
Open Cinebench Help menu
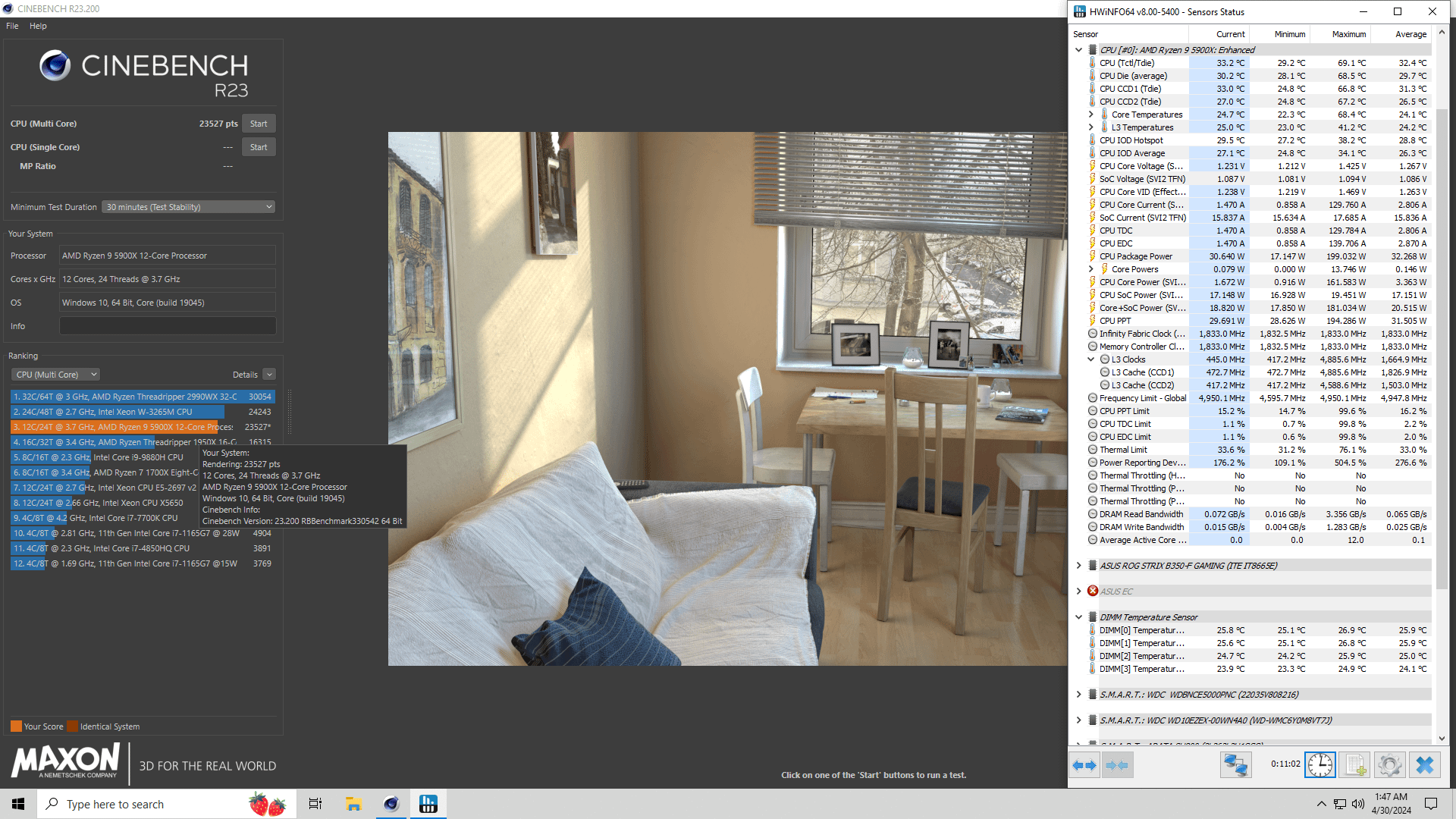(x=38, y=26)
